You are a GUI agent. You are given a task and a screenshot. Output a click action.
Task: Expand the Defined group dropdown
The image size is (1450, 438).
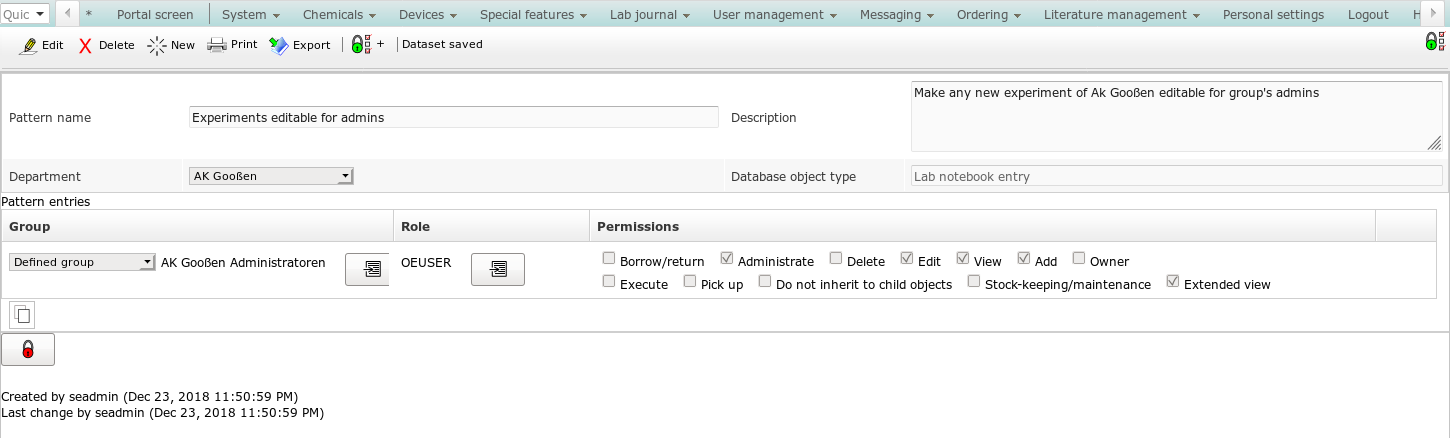(82, 262)
